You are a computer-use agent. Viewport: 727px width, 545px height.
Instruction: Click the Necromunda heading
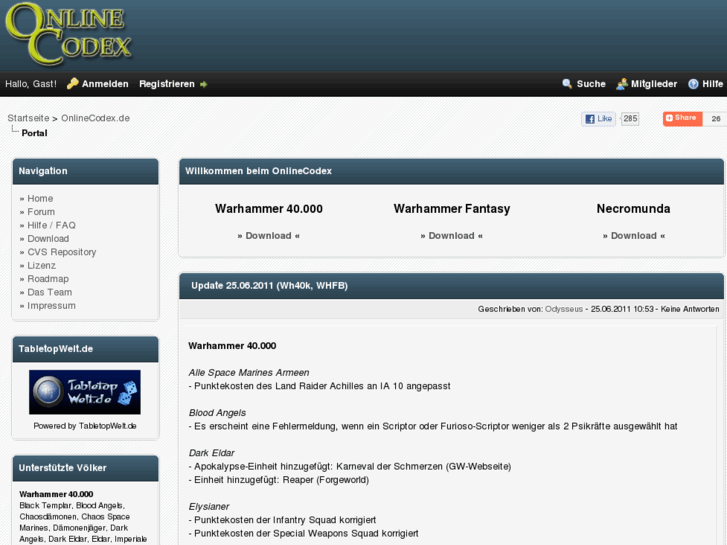(x=633, y=209)
